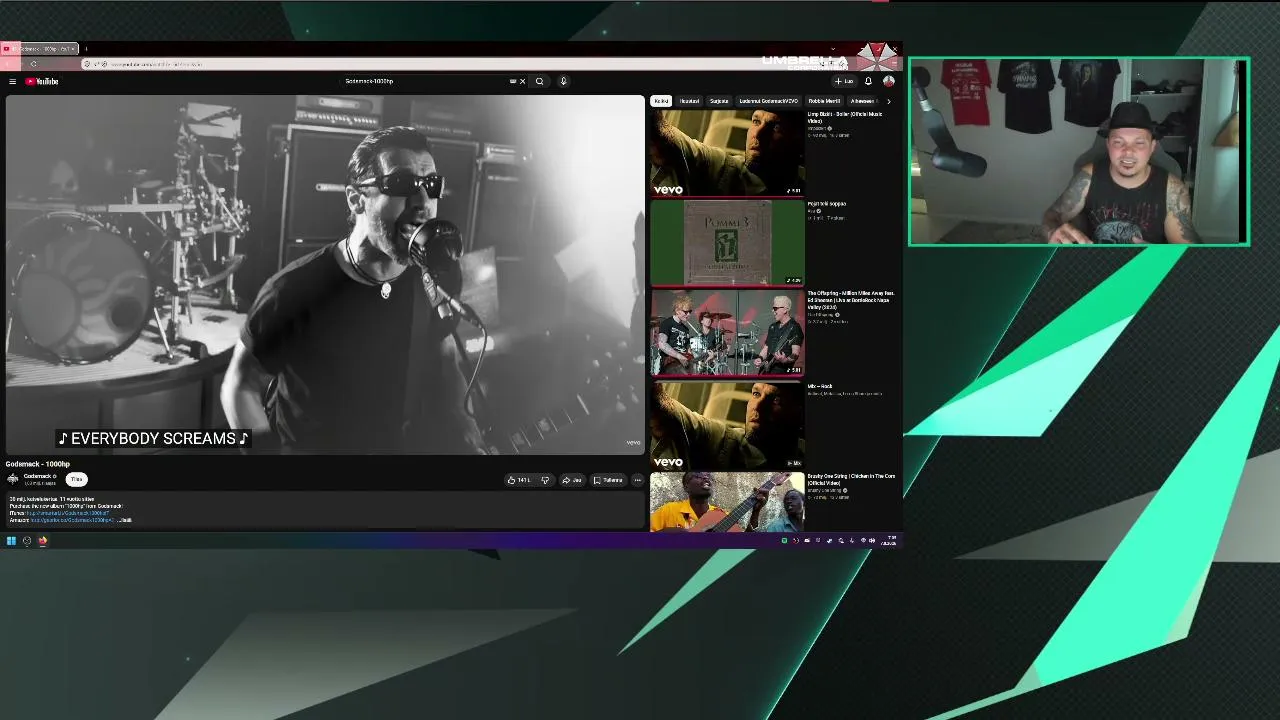The image size is (1280, 720).
Task: Open more actions three-dot menu
Action: point(637,480)
